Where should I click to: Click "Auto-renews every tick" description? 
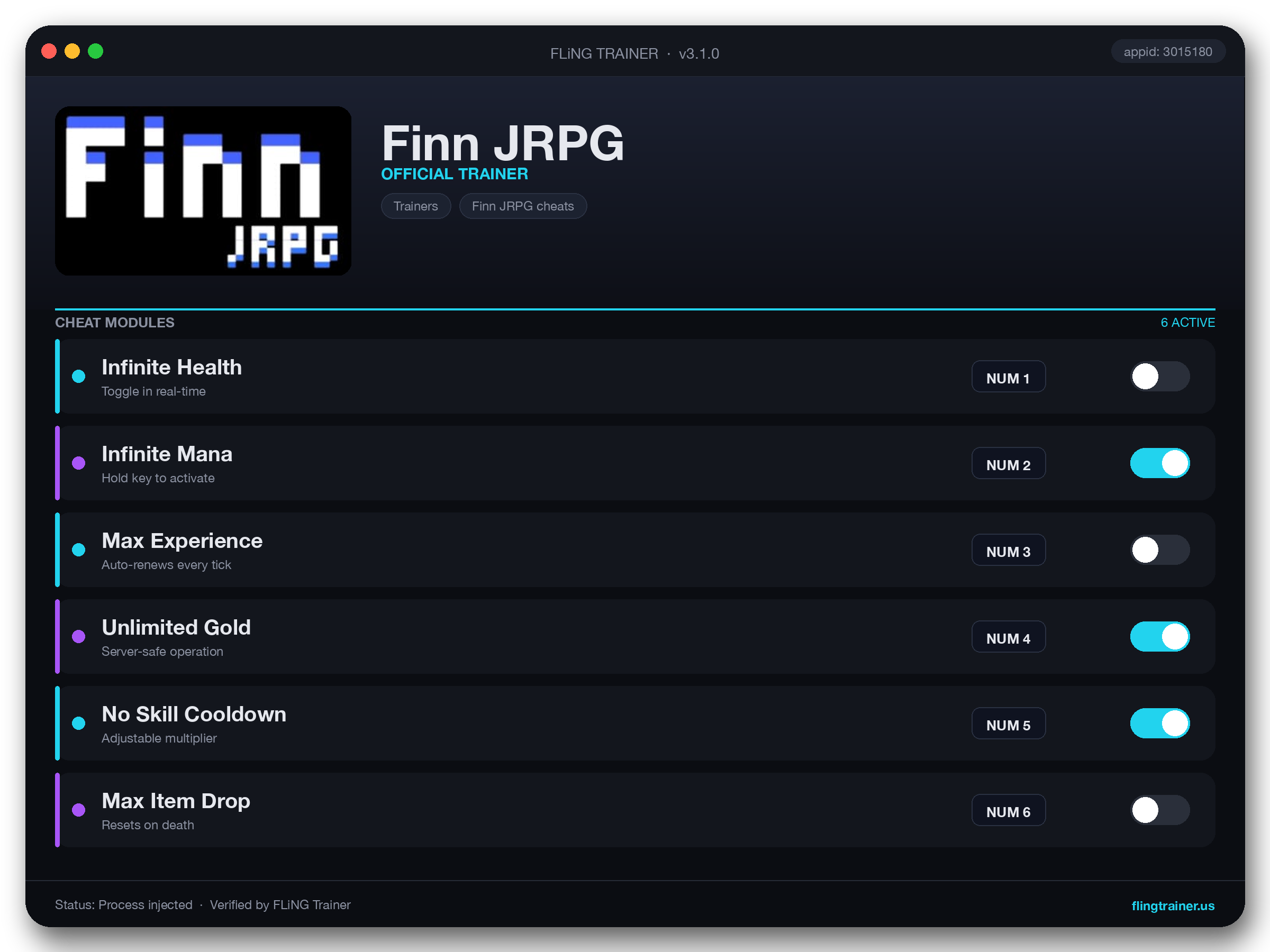tap(167, 565)
